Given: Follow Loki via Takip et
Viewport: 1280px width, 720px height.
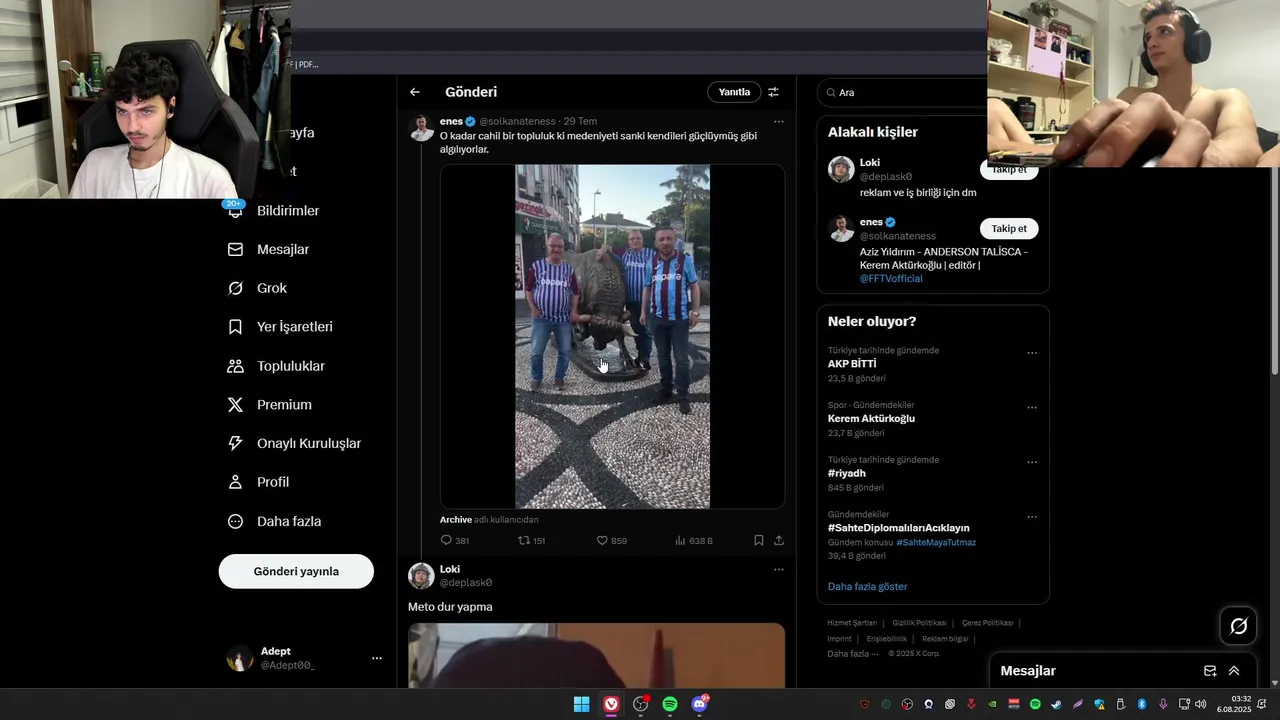Looking at the screenshot, I should [x=1009, y=170].
